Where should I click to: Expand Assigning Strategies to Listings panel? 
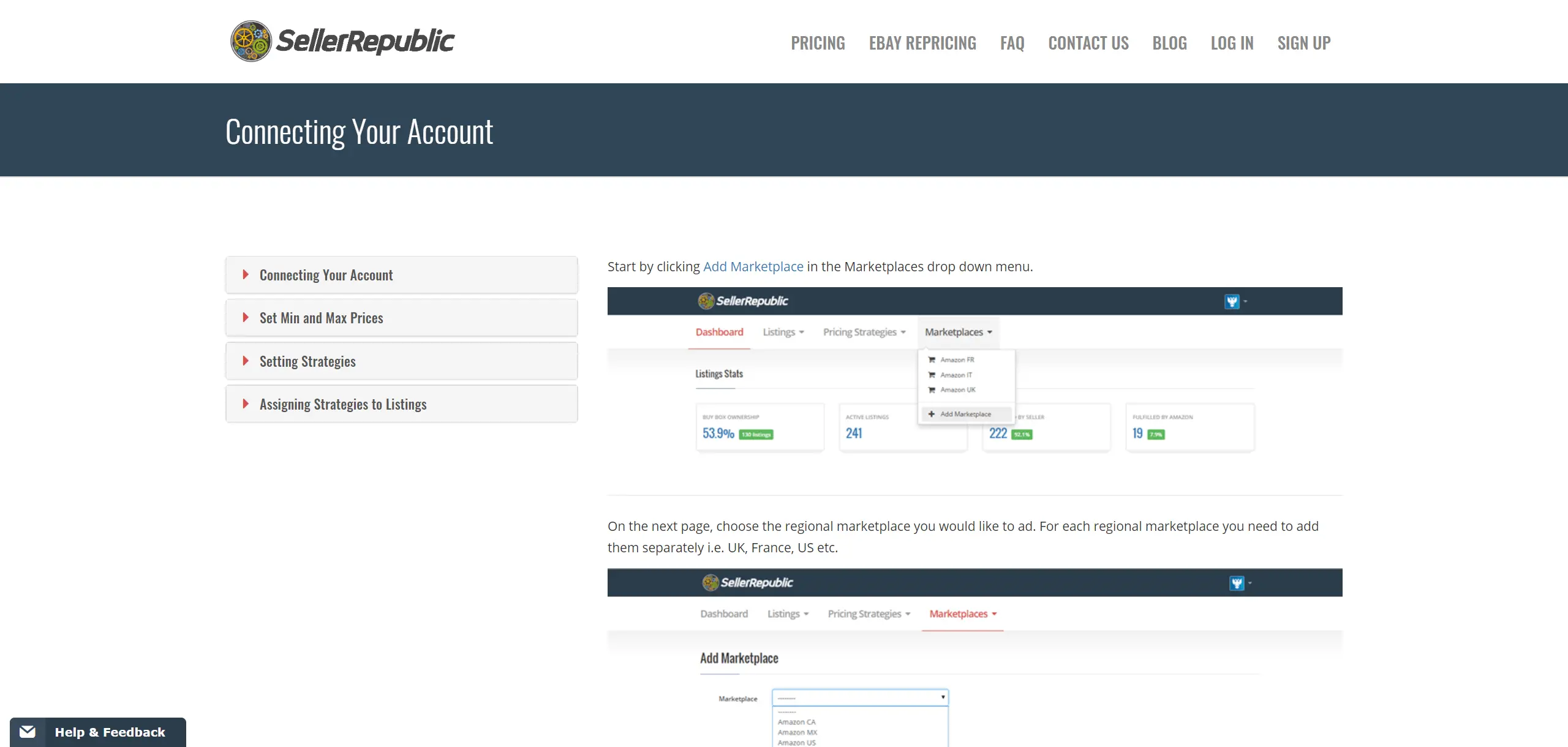coord(343,404)
